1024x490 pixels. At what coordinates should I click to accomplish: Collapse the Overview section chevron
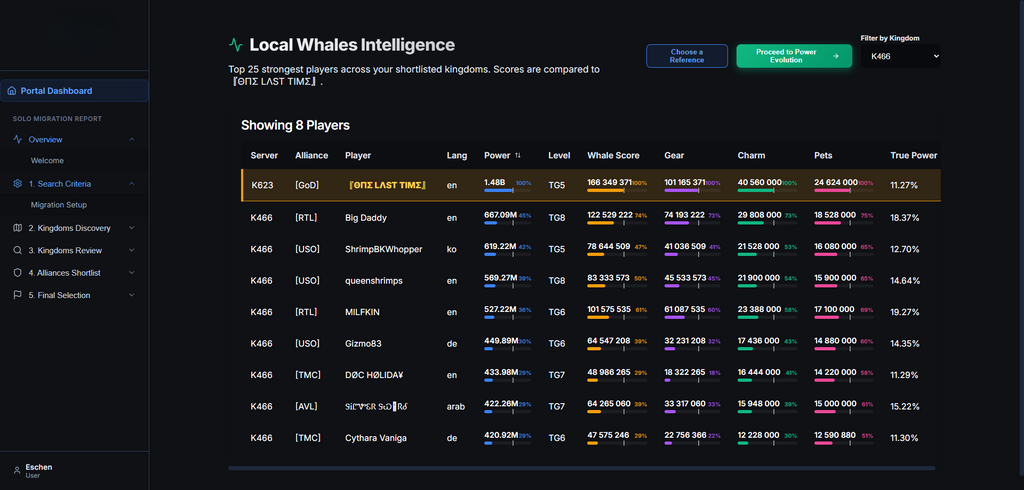pos(131,140)
